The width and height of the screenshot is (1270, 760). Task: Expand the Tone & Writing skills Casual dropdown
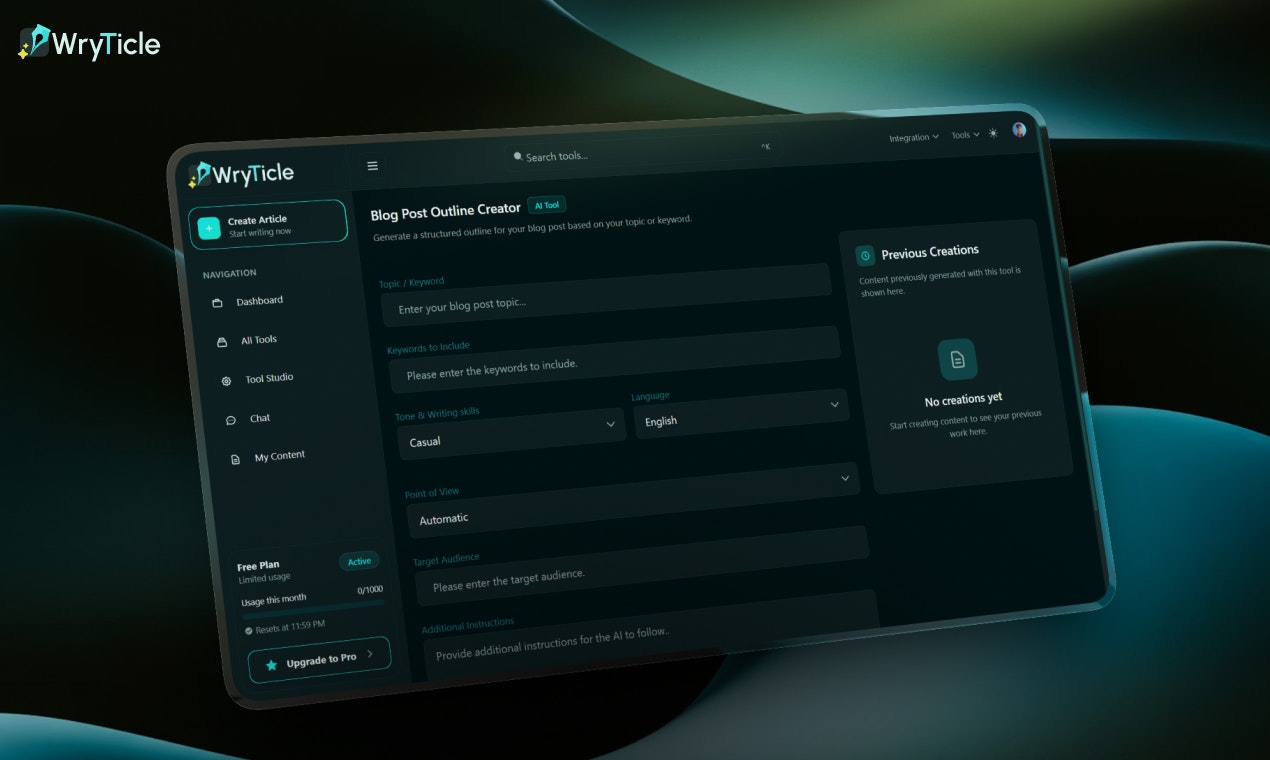(x=512, y=433)
